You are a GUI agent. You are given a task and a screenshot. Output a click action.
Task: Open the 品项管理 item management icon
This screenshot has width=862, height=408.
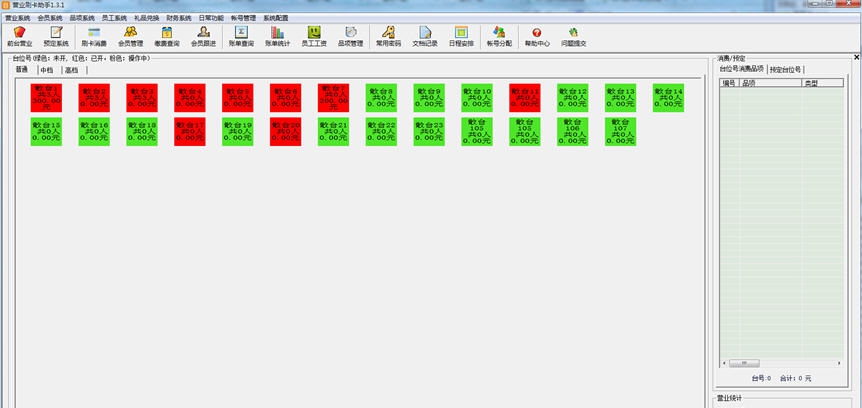pos(350,37)
